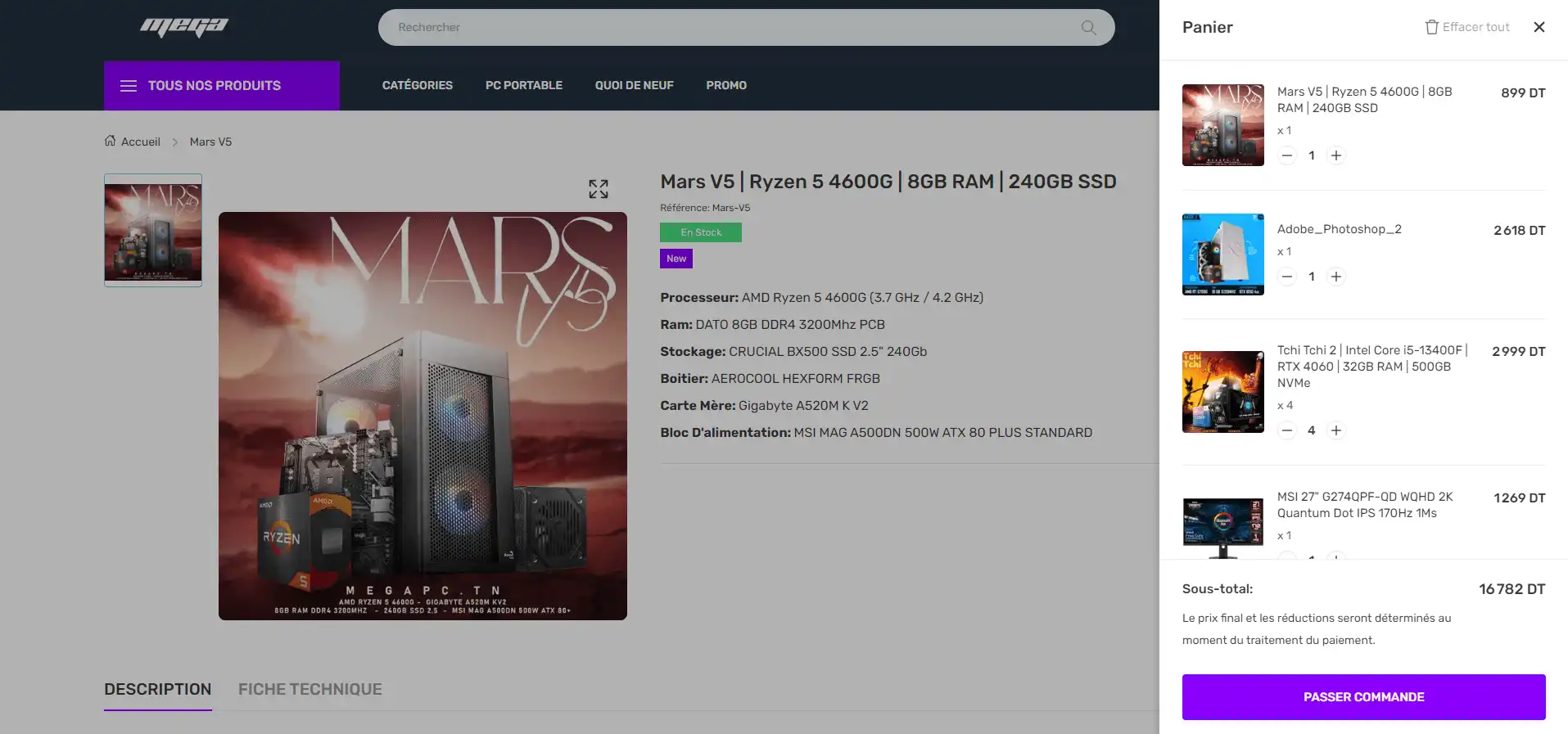Increase Mars V5 quantity with plus
Screen dimensions: 1568x734
pyautogui.click(x=1336, y=155)
